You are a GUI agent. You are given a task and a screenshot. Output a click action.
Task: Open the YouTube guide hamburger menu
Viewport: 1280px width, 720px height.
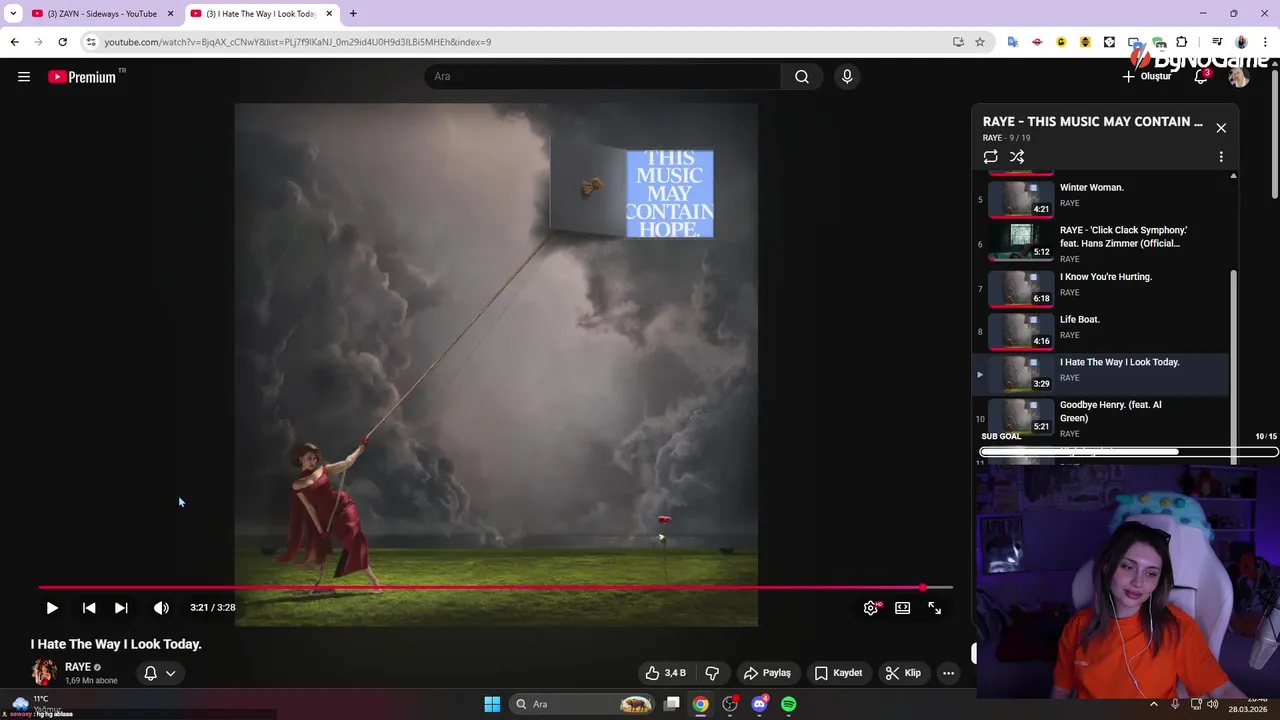[x=24, y=77]
